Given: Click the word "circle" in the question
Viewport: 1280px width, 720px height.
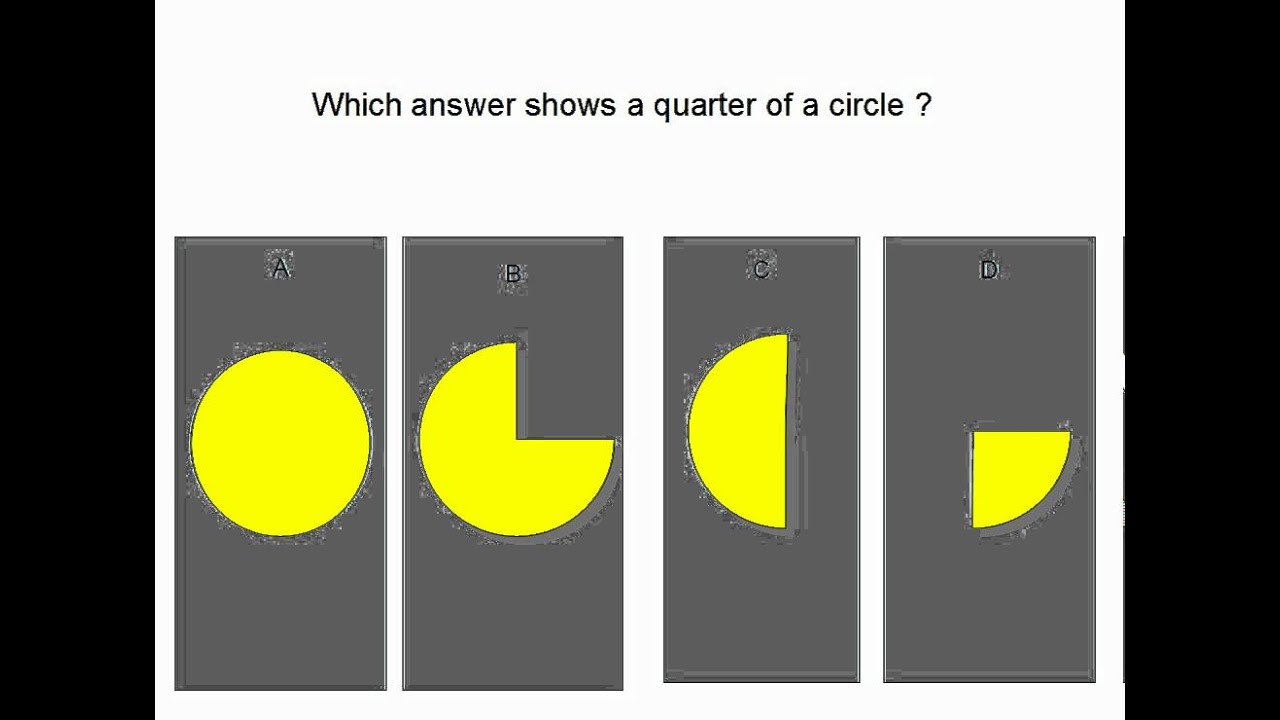Looking at the screenshot, I should tap(865, 105).
